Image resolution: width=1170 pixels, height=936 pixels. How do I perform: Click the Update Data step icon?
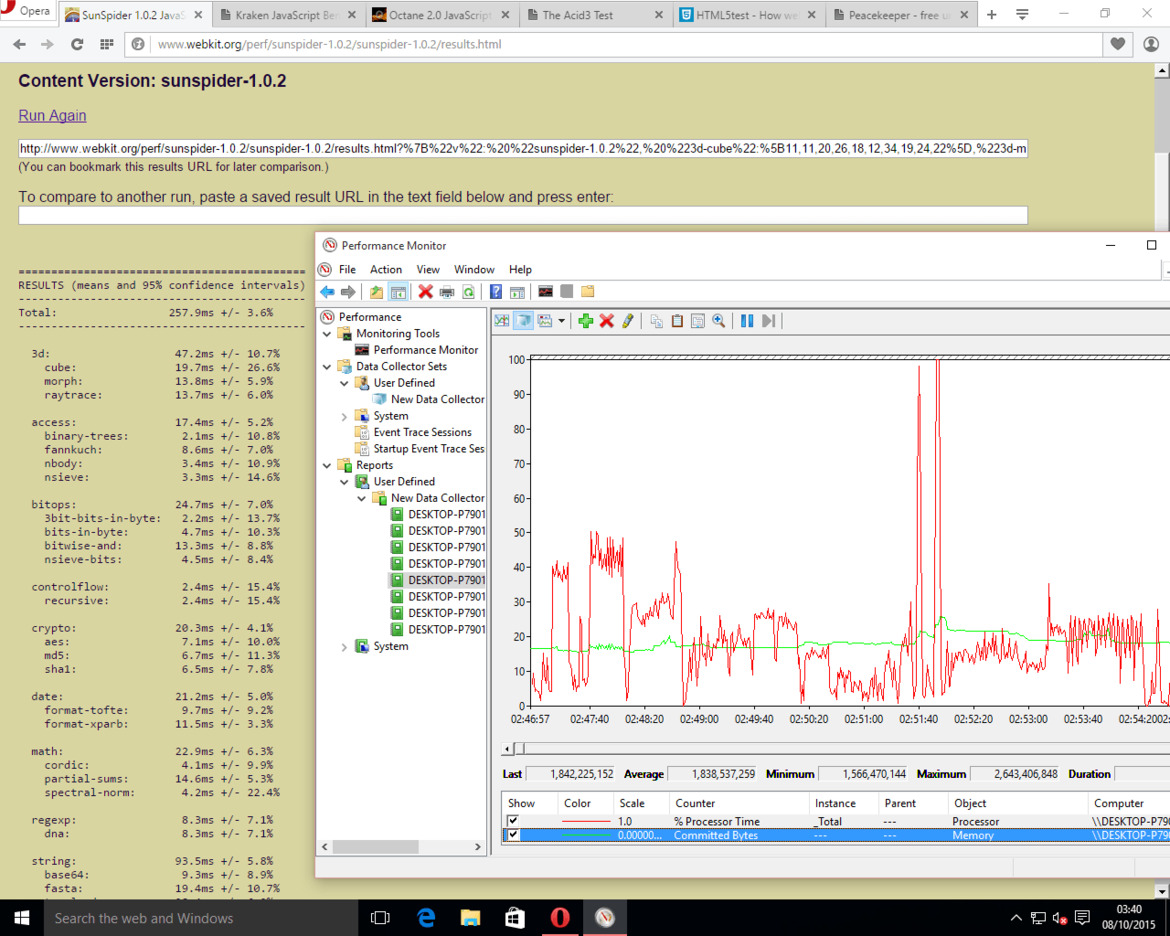tap(769, 321)
